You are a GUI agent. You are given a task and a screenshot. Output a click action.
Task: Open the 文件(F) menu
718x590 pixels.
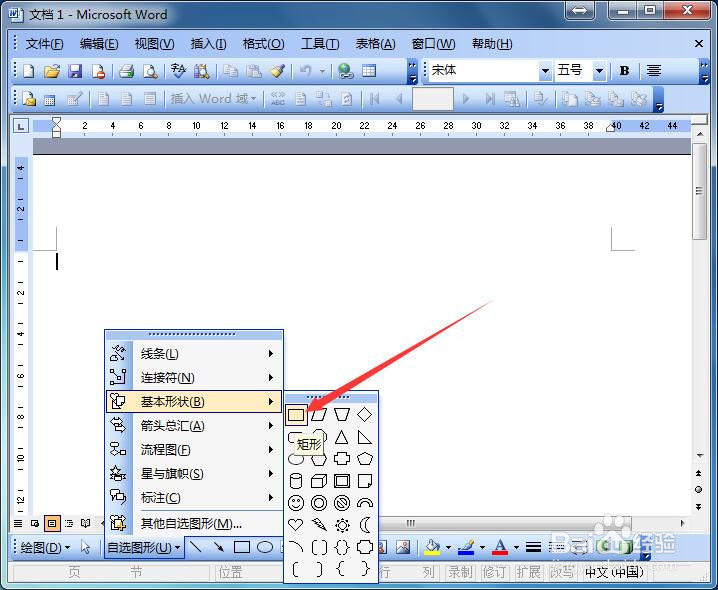(x=44, y=44)
